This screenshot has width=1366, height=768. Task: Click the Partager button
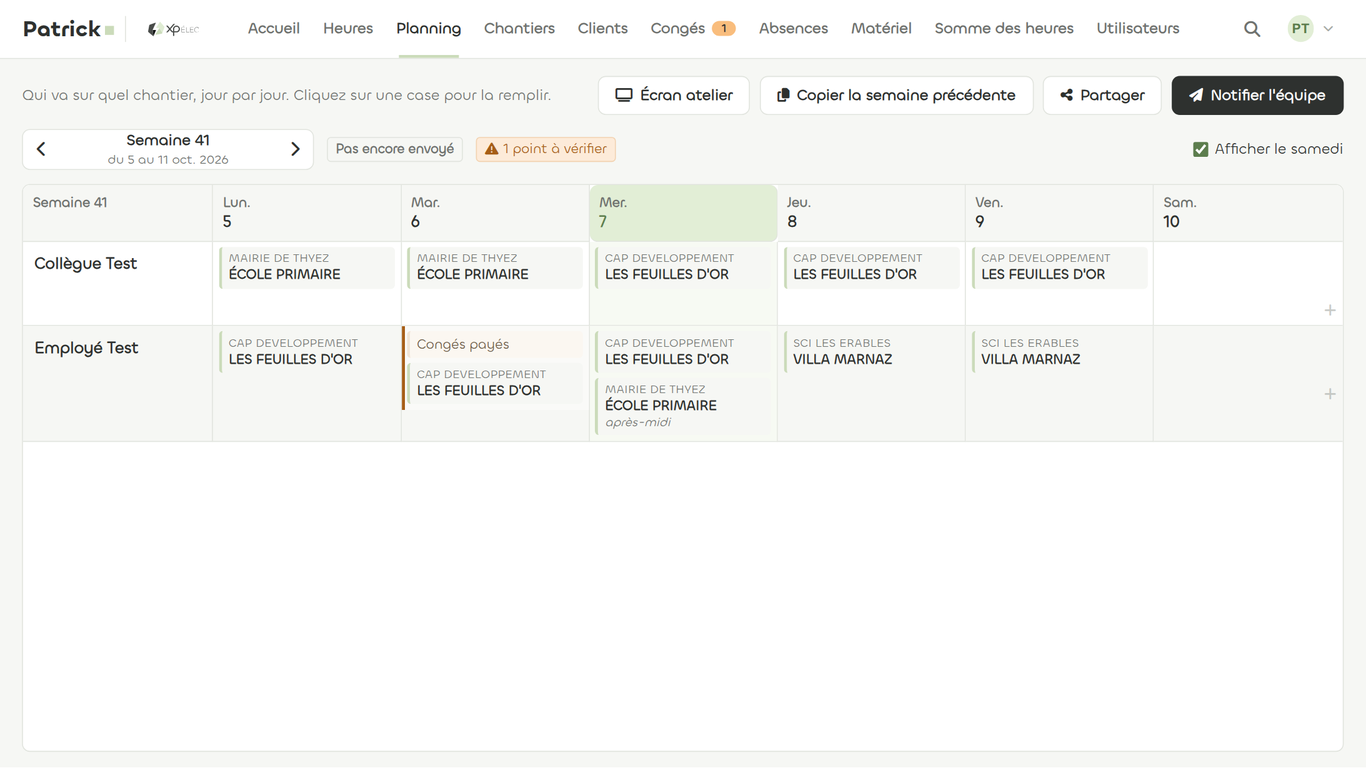pos(1102,95)
